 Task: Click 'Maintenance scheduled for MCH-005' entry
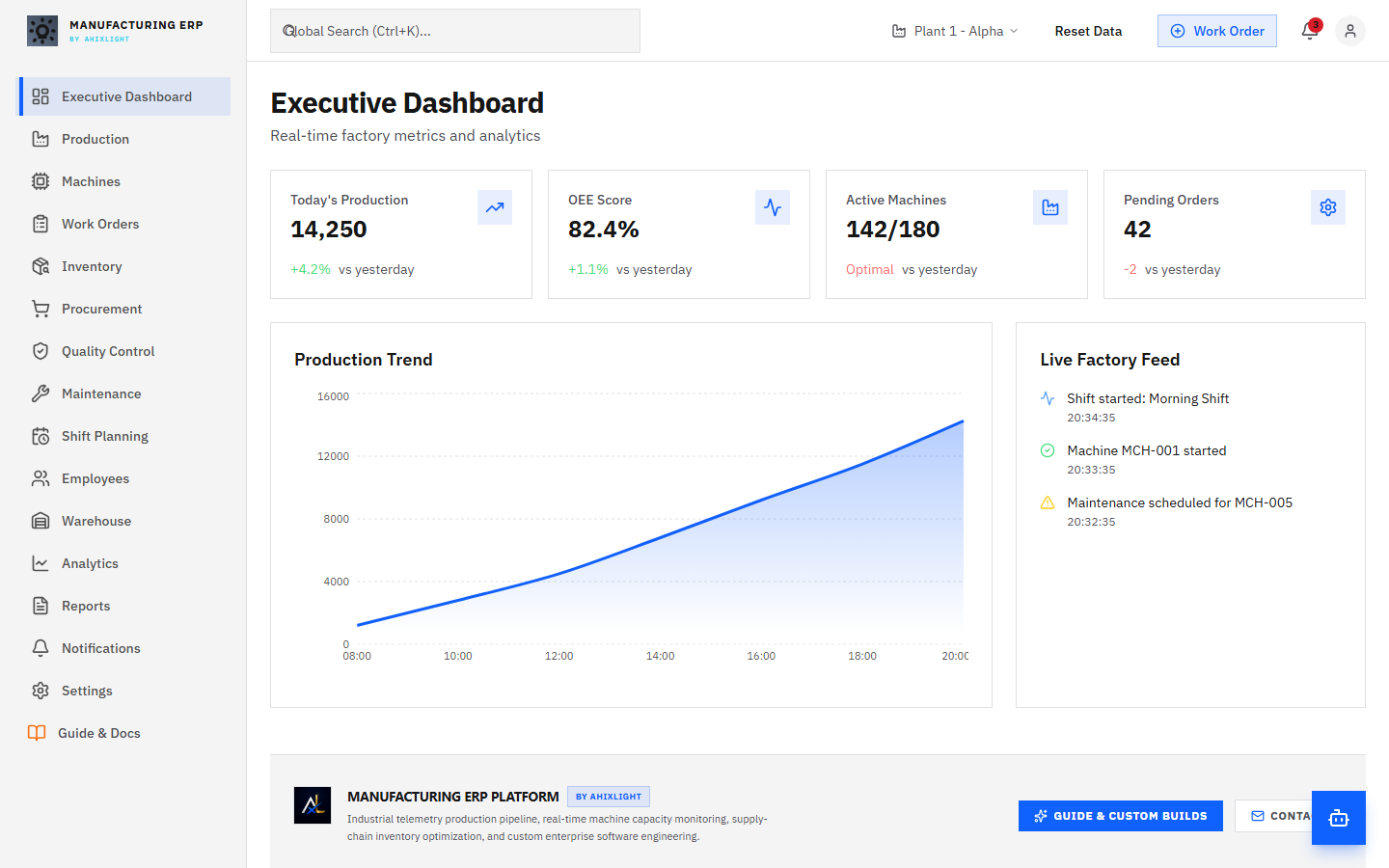(x=1180, y=502)
